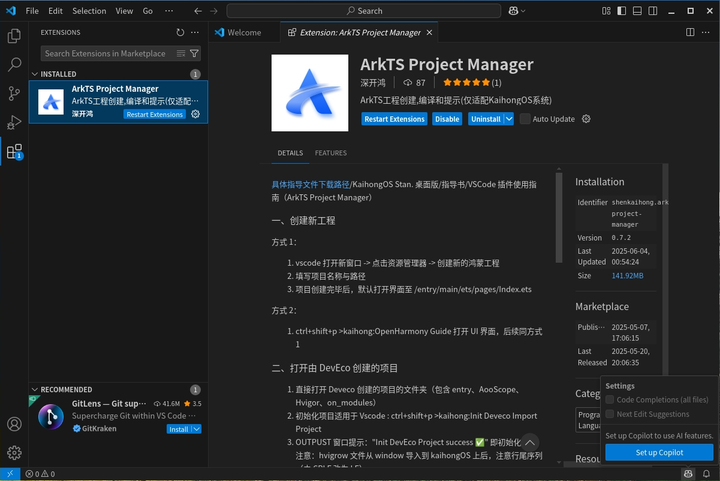Click errors and warnings status indicator

point(40,474)
